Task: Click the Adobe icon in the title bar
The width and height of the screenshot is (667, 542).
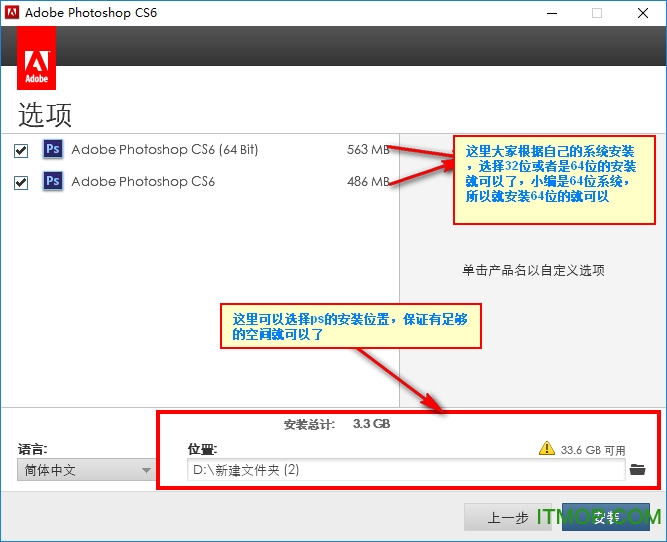Action: [12, 13]
